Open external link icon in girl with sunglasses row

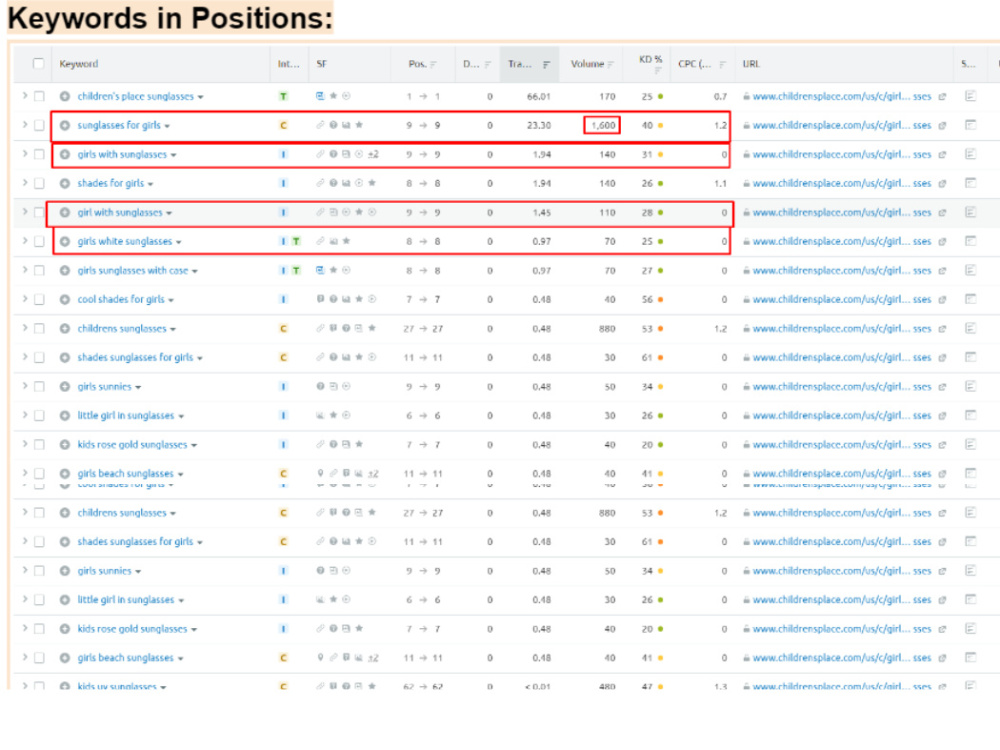[943, 213]
